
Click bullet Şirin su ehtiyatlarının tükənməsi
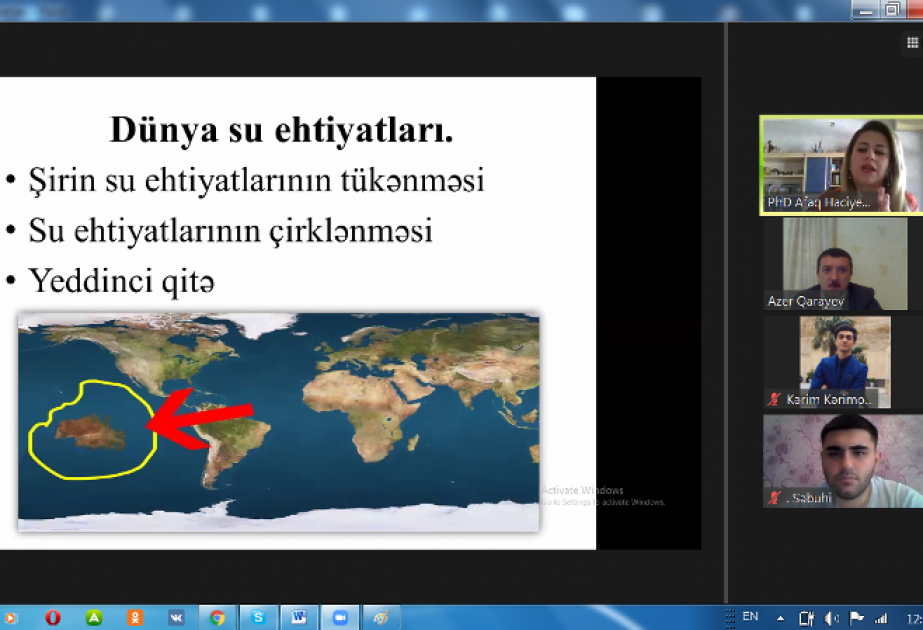pyautogui.click(x=256, y=180)
